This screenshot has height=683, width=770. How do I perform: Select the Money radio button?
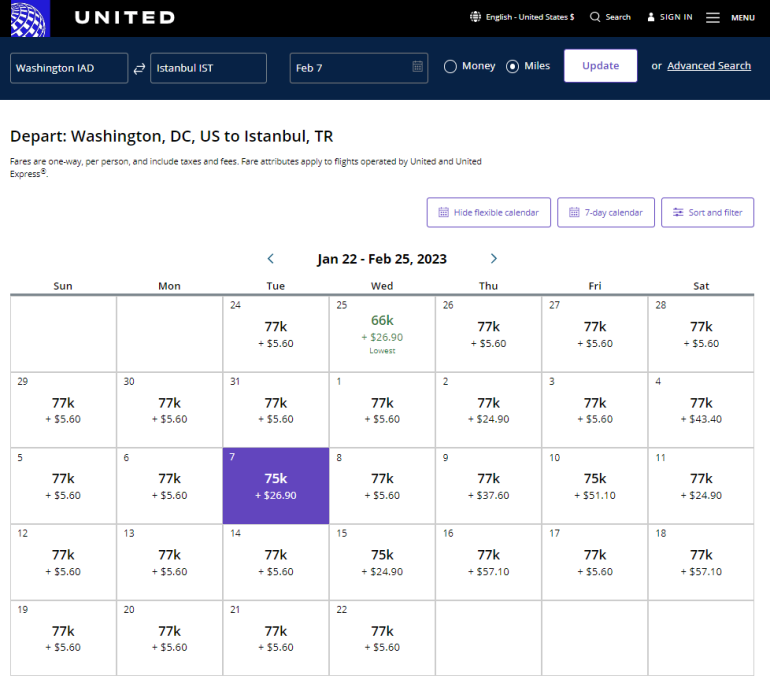450,67
